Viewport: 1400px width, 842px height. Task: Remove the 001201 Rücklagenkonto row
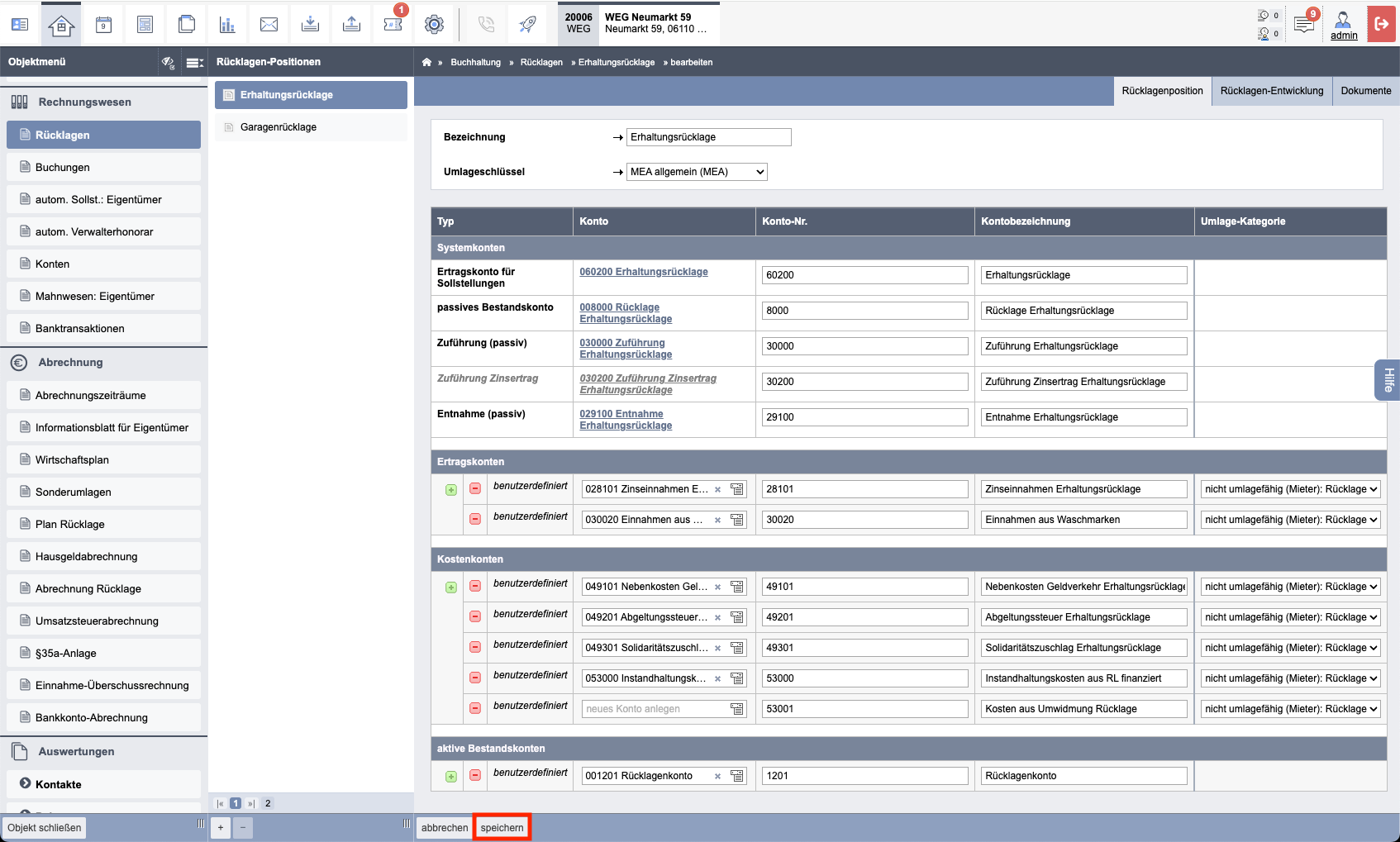coord(475,775)
